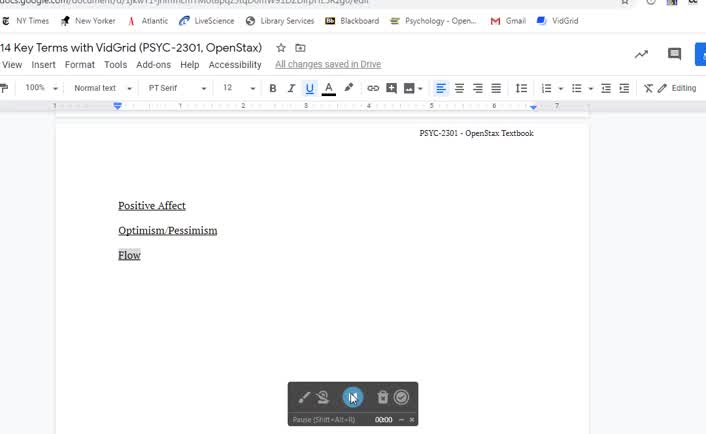The width and height of the screenshot is (706, 434).
Task: Expand the PT Serif font dropdown
Action: point(177,88)
